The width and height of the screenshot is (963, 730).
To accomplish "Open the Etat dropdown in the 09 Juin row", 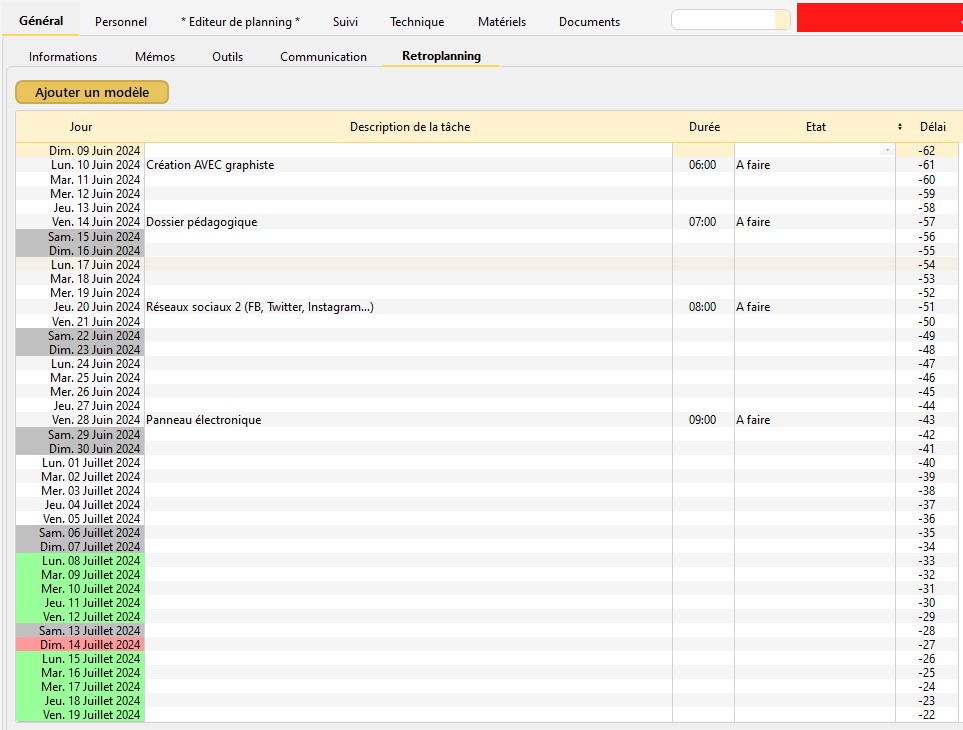I will 886,150.
